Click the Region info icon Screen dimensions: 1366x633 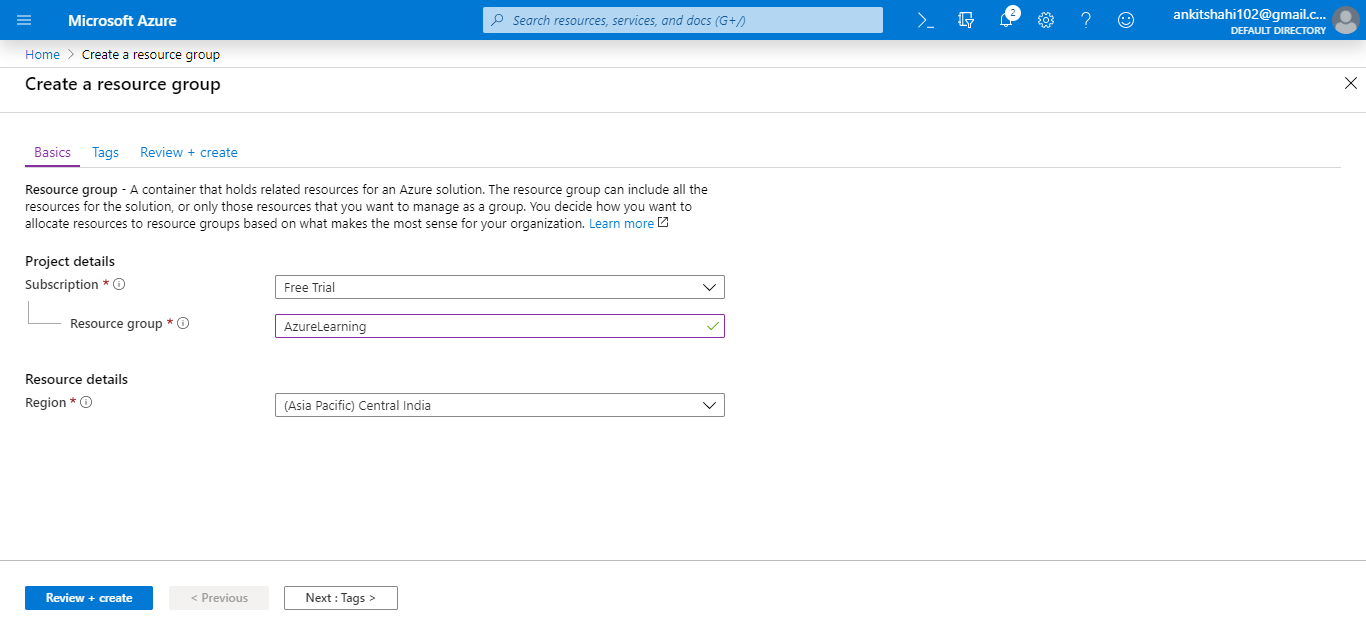tap(86, 402)
